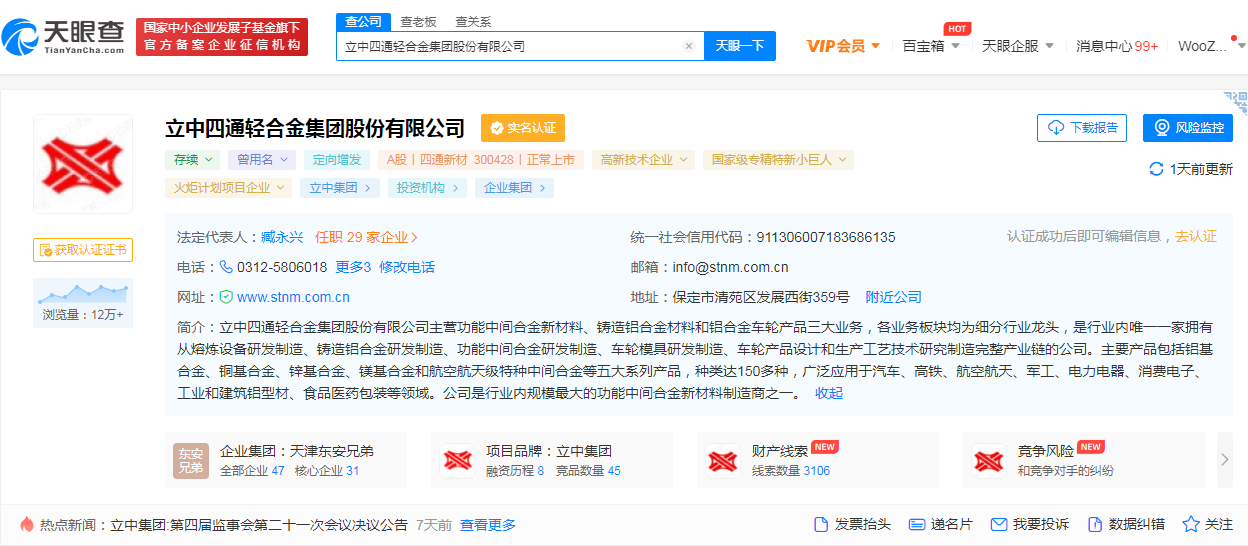The height and width of the screenshot is (546, 1248).
Task: Click the refresh icon next to 1天前更新
Action: coord(1156,169)
